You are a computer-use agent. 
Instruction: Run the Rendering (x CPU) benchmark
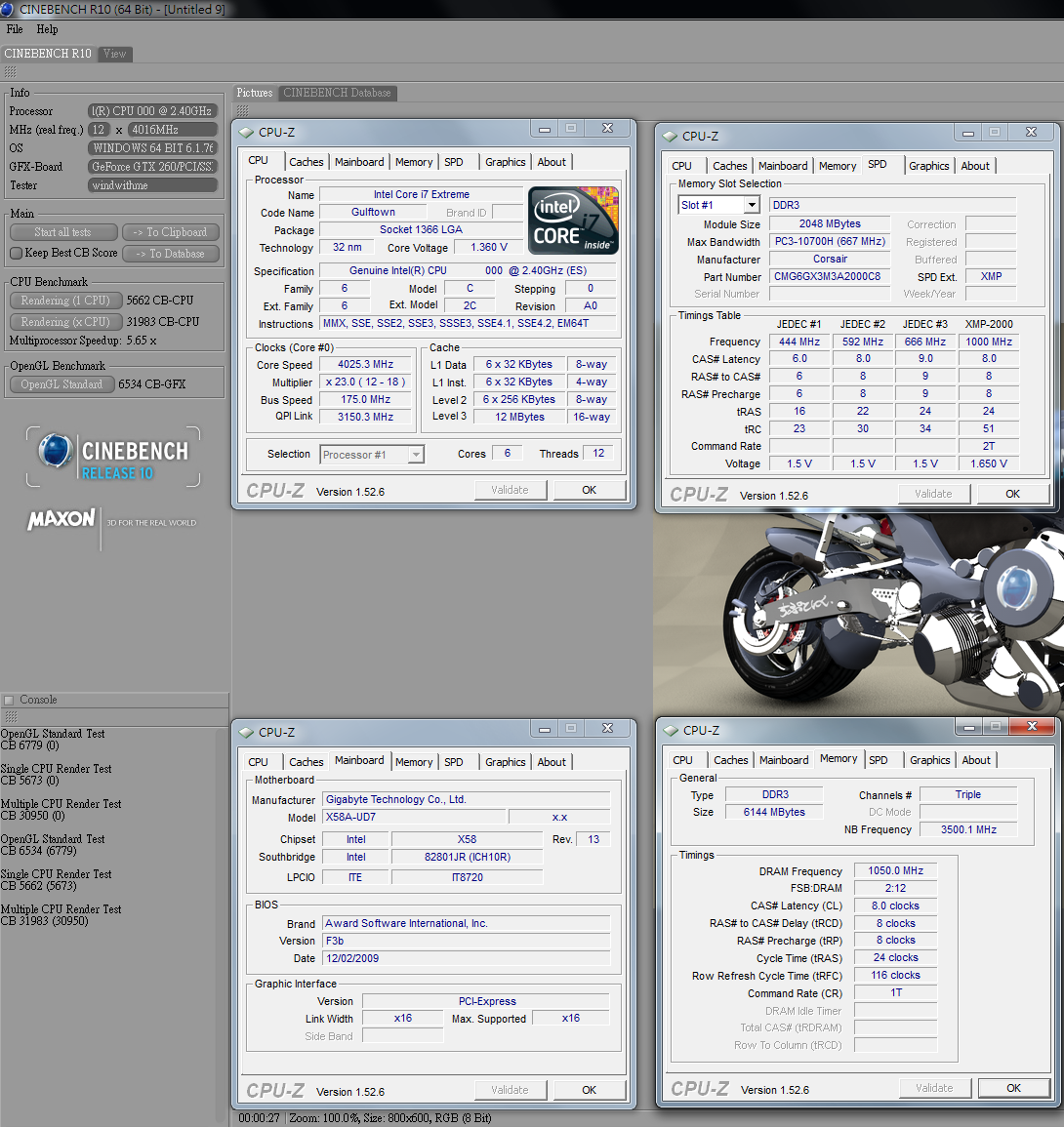pos(65,322)
